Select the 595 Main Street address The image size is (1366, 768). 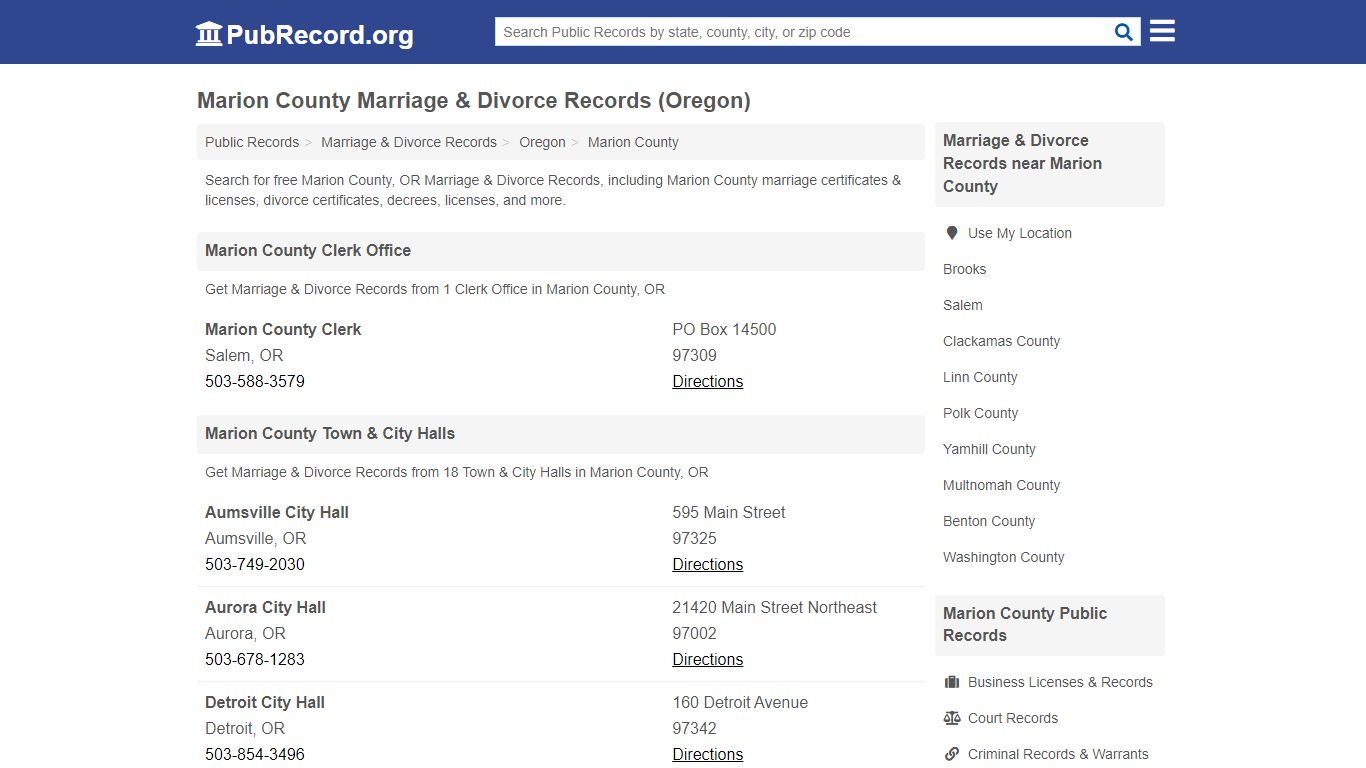729,512
